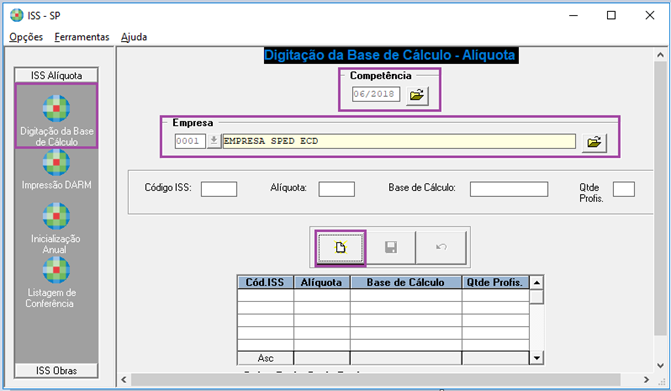The height and width of the screenshot is (391, 671).
Task: Click the ISS - SP app icon
Action: 17,15
